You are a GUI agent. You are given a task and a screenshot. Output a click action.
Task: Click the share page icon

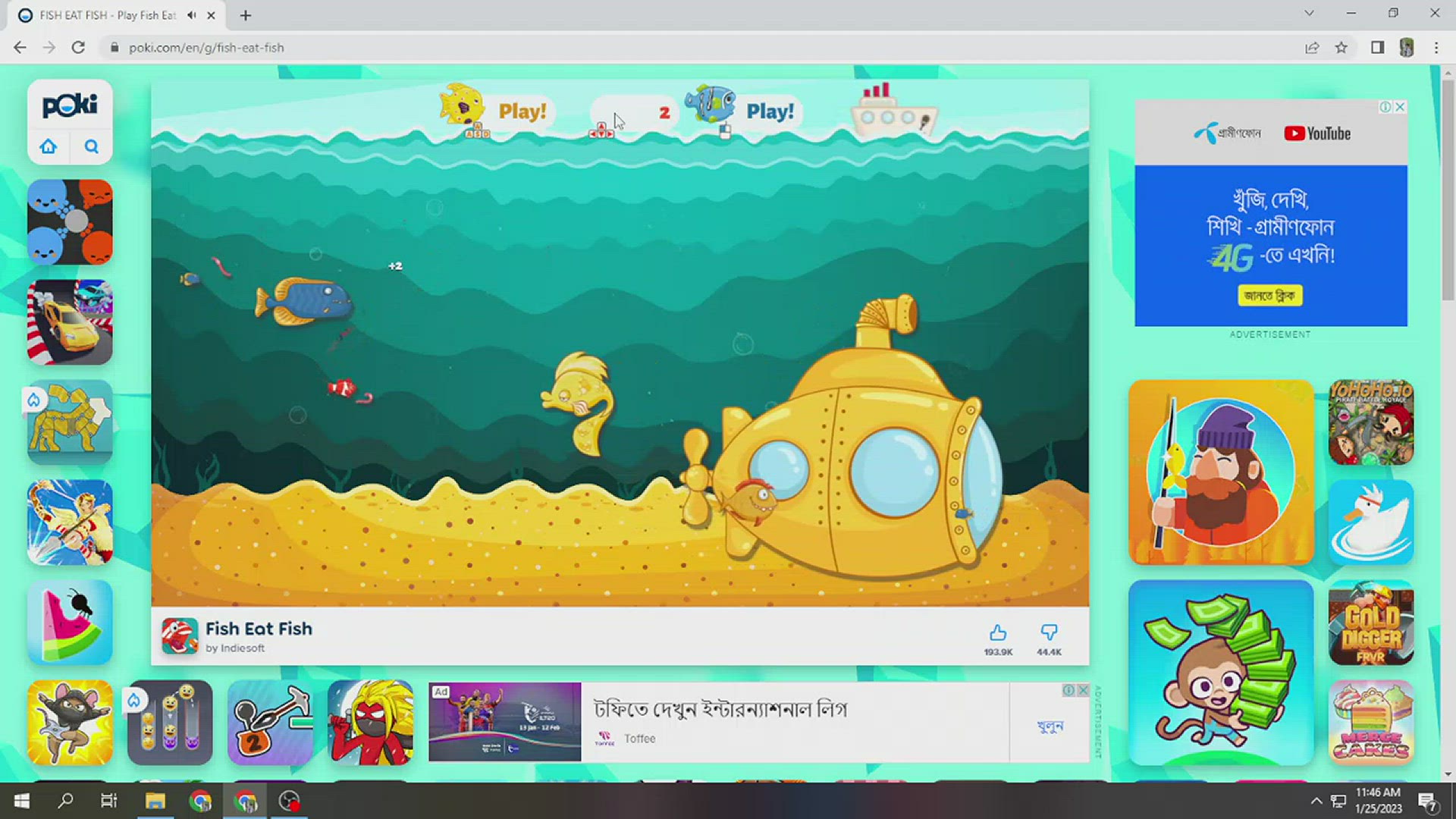1312,48
